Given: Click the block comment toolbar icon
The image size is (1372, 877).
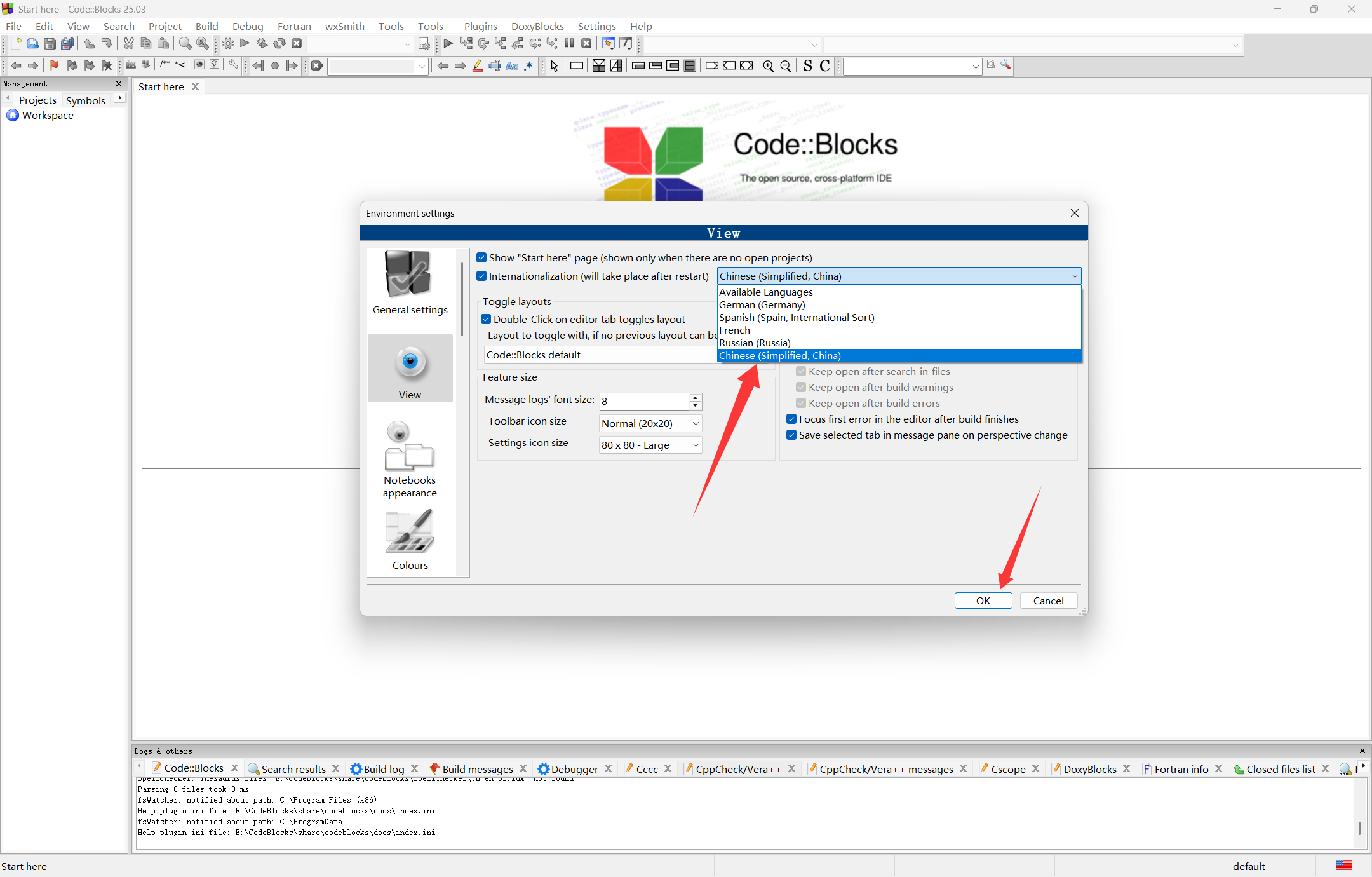Looking at the screenshot, I should (167, 65).
